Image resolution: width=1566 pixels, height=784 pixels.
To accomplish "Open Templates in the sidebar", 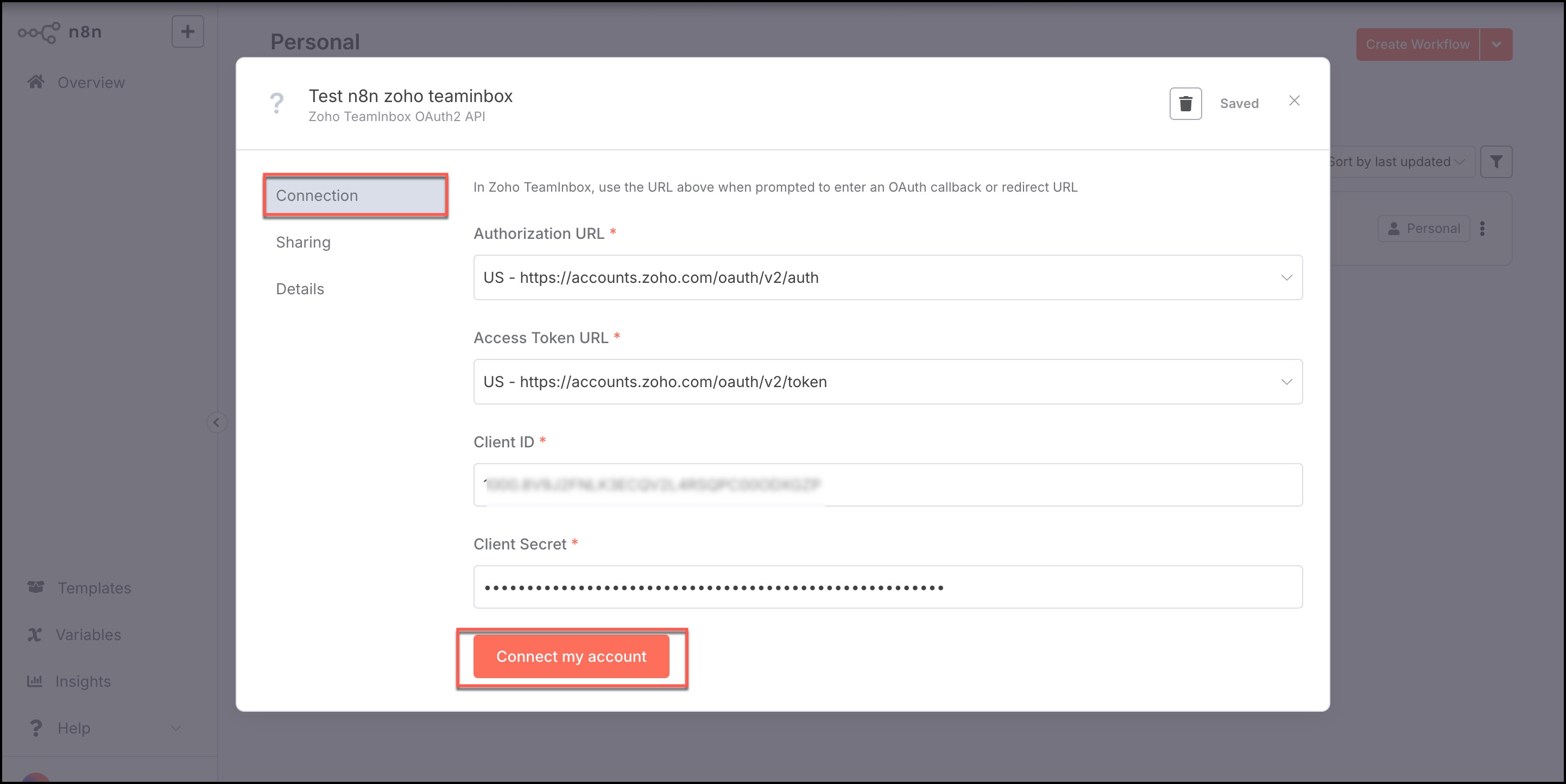I will pyautogui.click(x=93, y=587).
